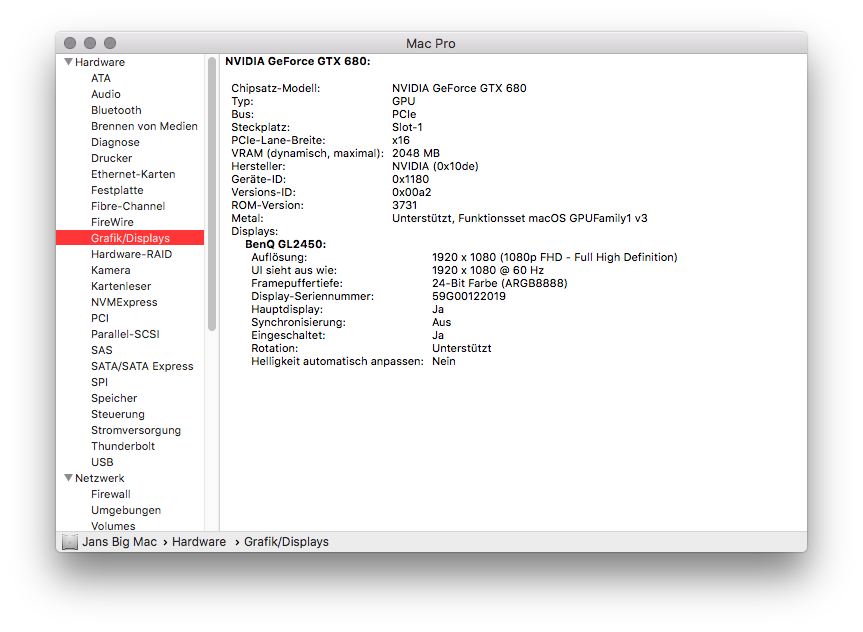Select Audio in the sidebar
Image resolution: width=863 pixels, height=632 pixels.
coord(105,94)
